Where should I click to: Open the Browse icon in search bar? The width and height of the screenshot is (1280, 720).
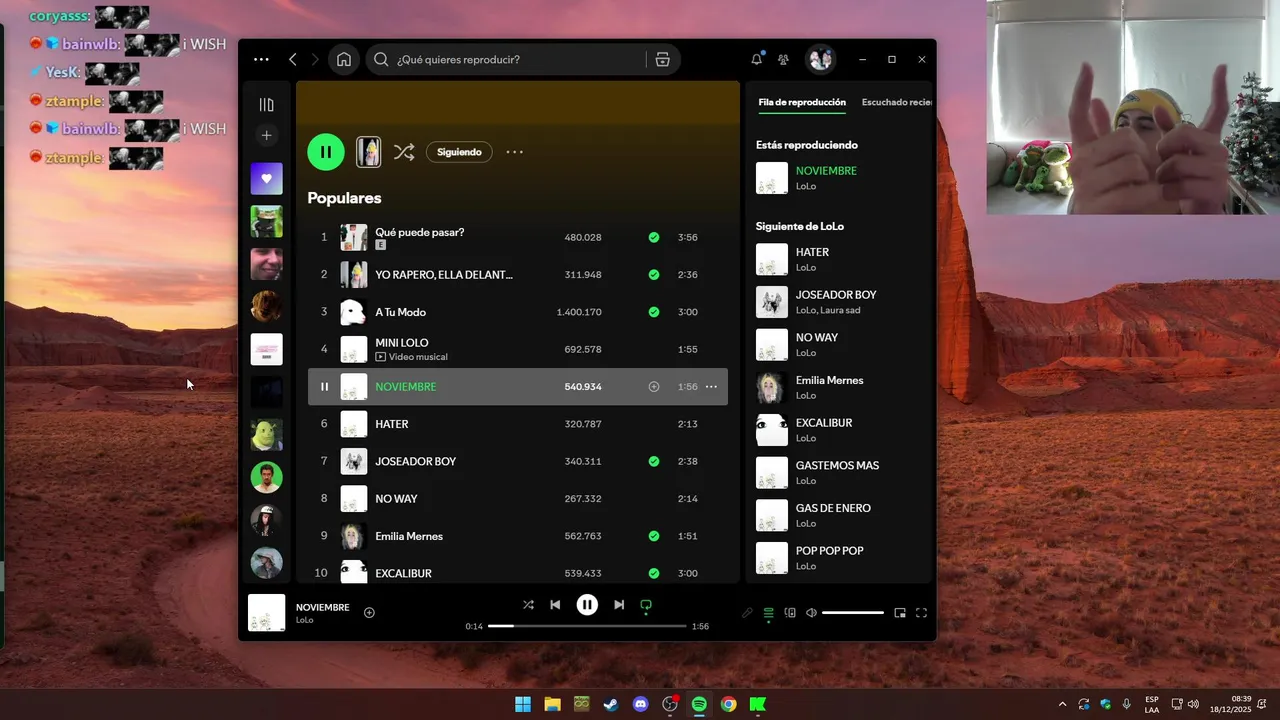(x=662, y=60)
